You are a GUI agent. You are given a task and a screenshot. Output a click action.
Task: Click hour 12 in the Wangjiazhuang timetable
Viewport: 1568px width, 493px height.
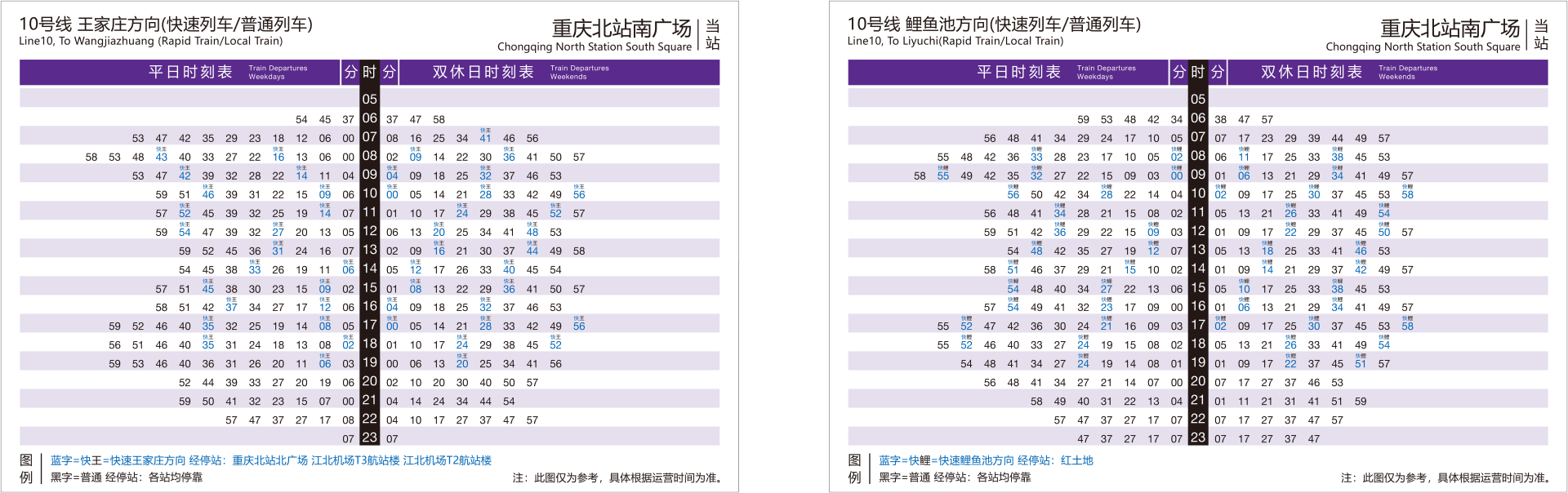pyautogui.click(x=370, y=231)
